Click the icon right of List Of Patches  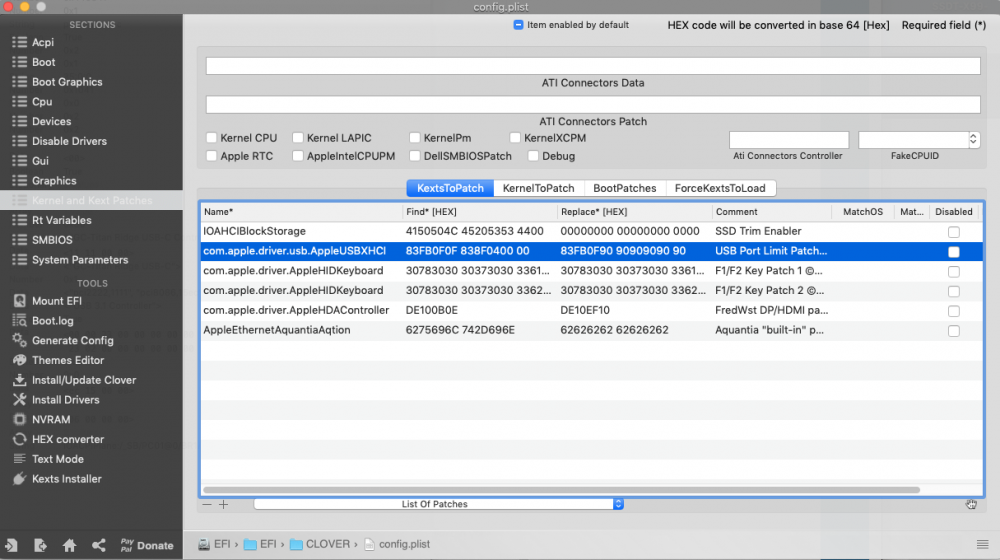click(x=971, y=504)
